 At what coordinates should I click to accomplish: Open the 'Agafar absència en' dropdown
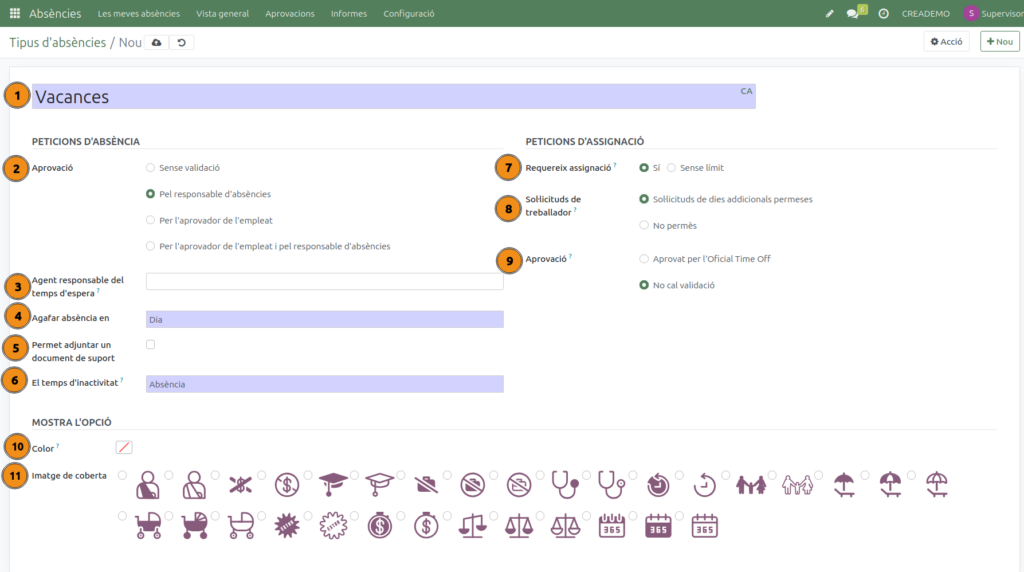(324, 319)
